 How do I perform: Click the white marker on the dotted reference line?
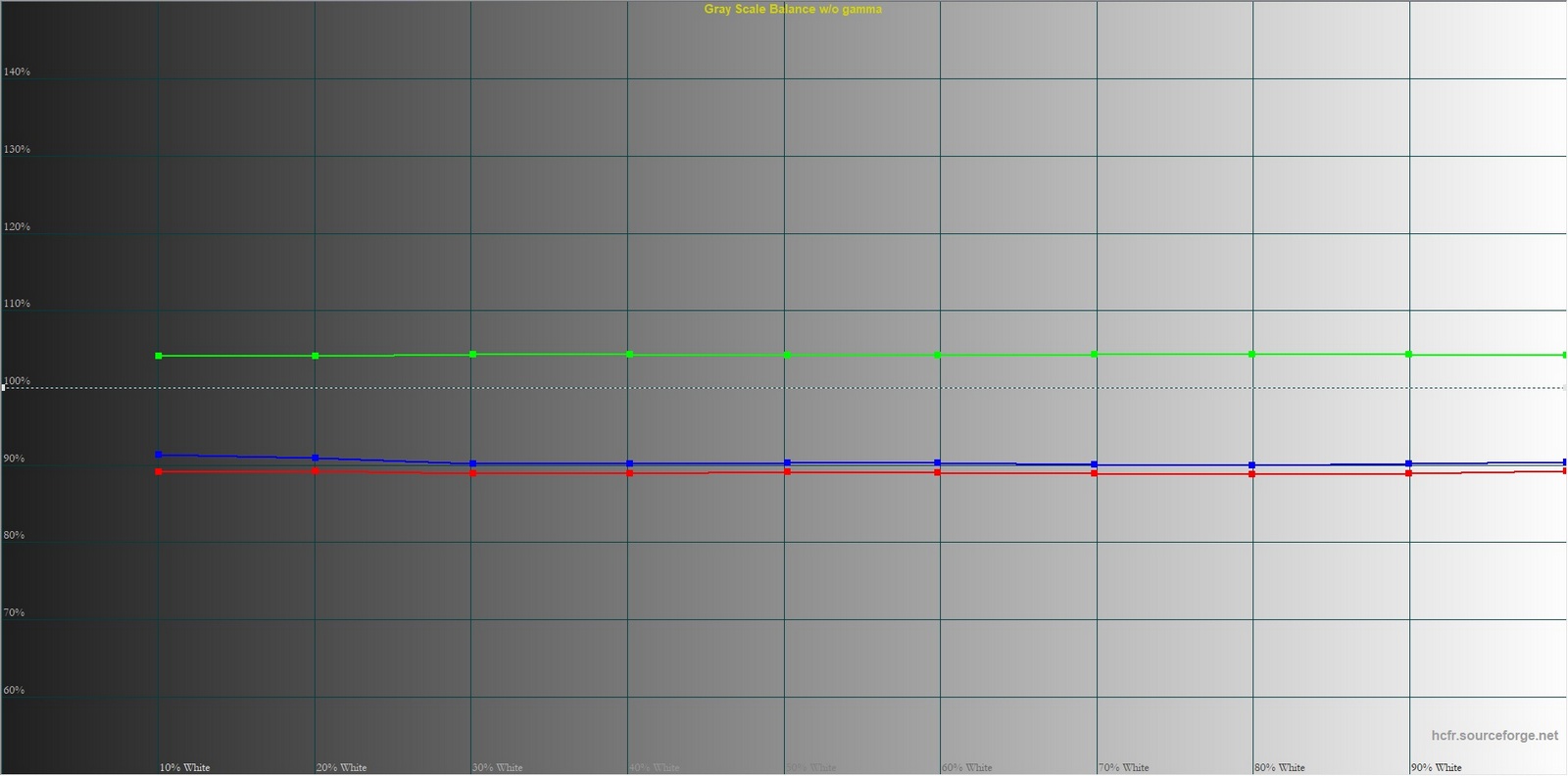(3, 388)
